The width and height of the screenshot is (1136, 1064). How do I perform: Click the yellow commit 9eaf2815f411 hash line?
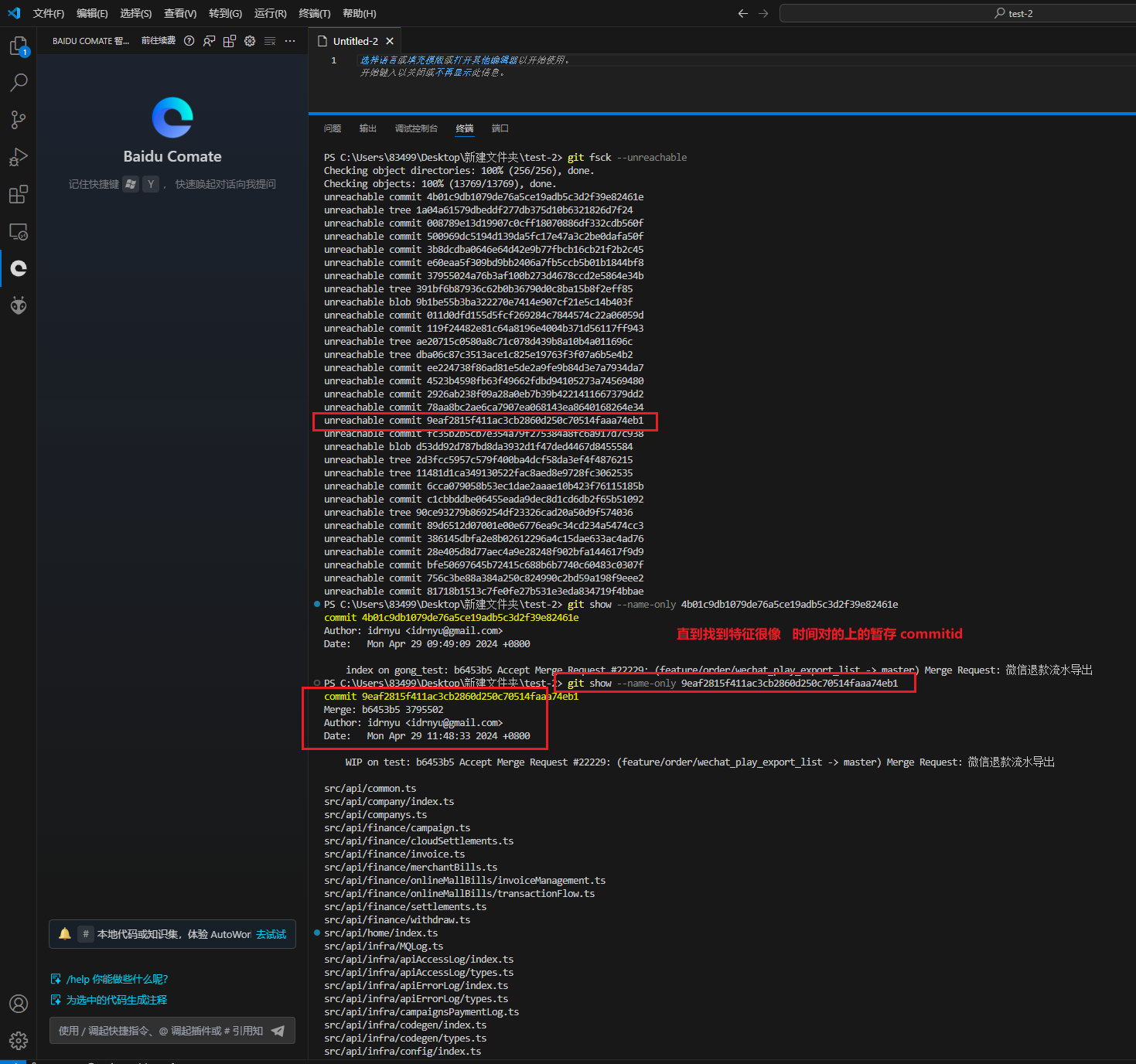tap(451, 697)
